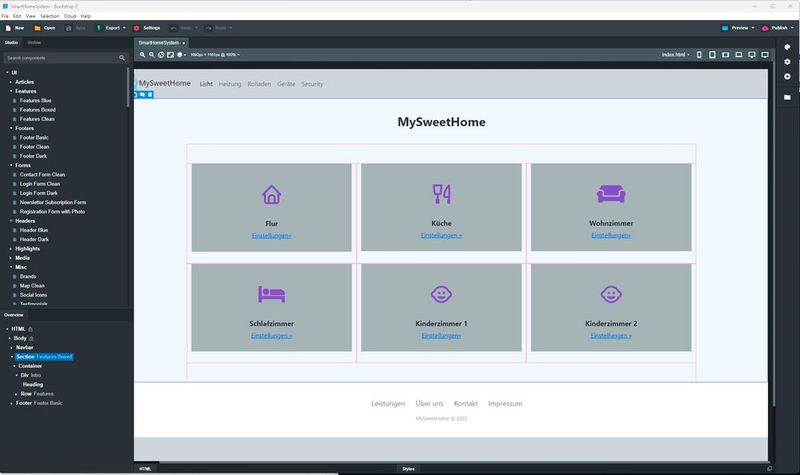Click the Heading node in Overview
The height and width of the screenshot is (475, 800).
point(33,385)
